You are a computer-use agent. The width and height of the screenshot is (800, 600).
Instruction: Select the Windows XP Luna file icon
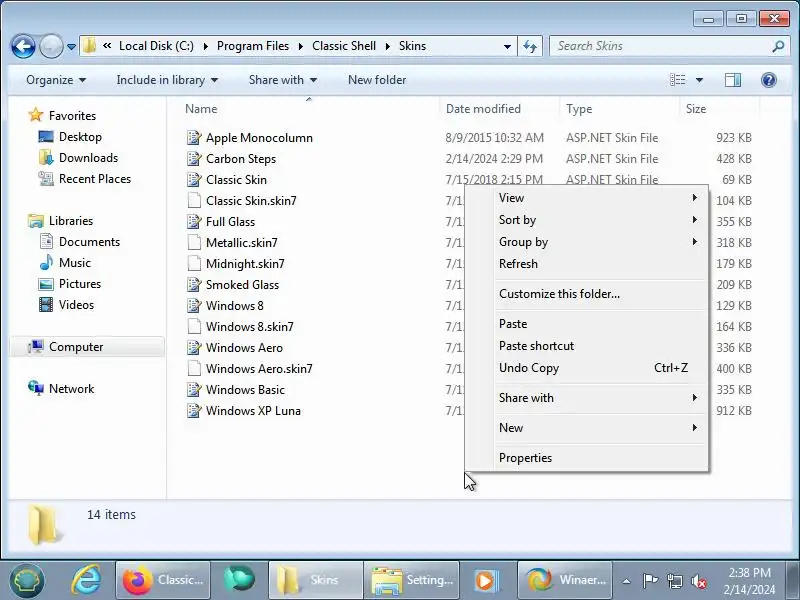(x=193, y=411)
